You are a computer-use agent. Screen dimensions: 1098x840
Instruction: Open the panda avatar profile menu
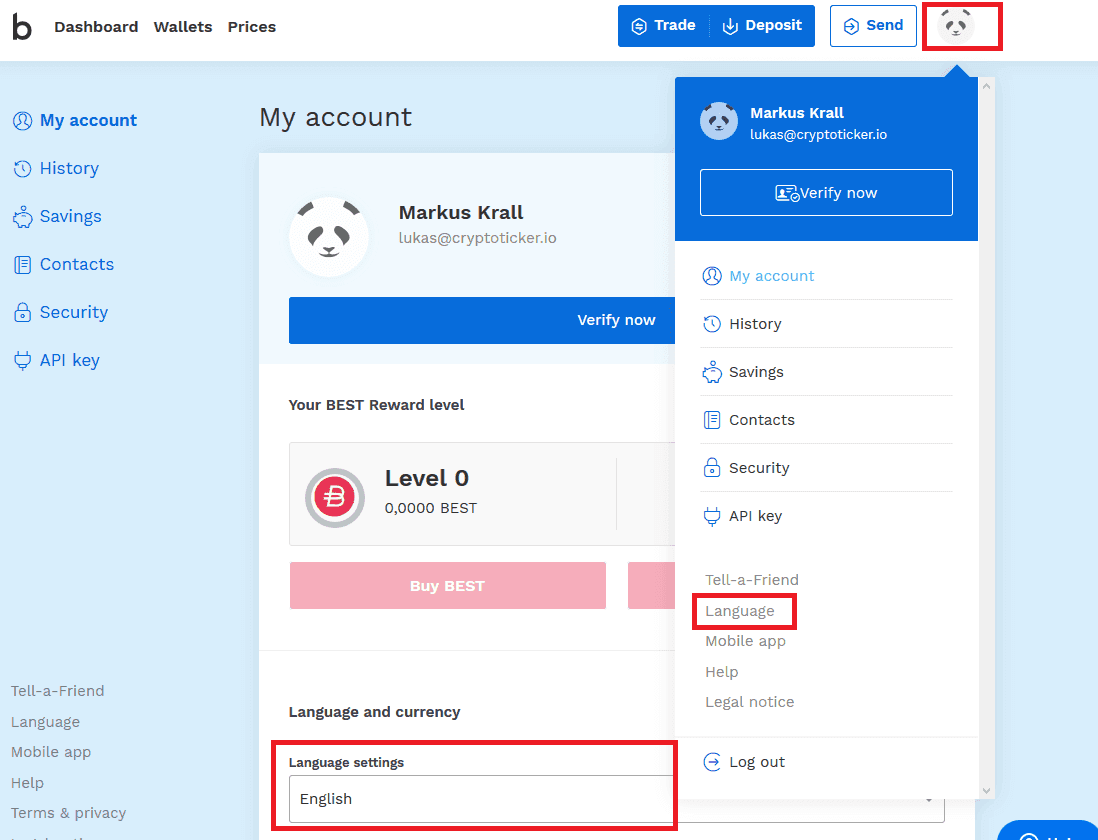957,26
